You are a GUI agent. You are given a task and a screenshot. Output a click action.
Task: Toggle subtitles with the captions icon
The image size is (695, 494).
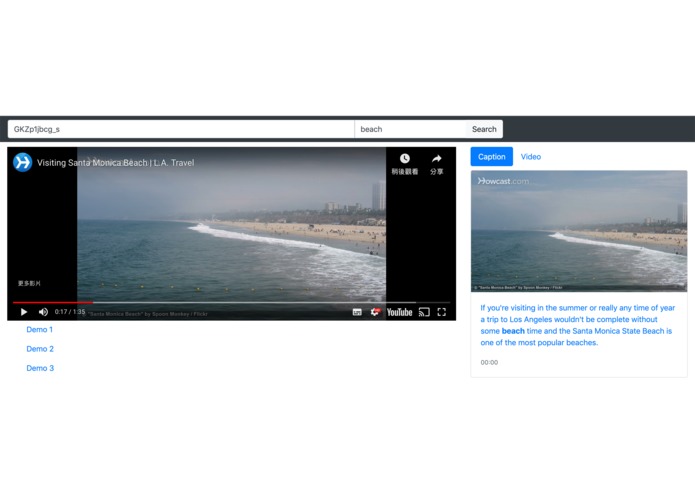click(357, 312)
